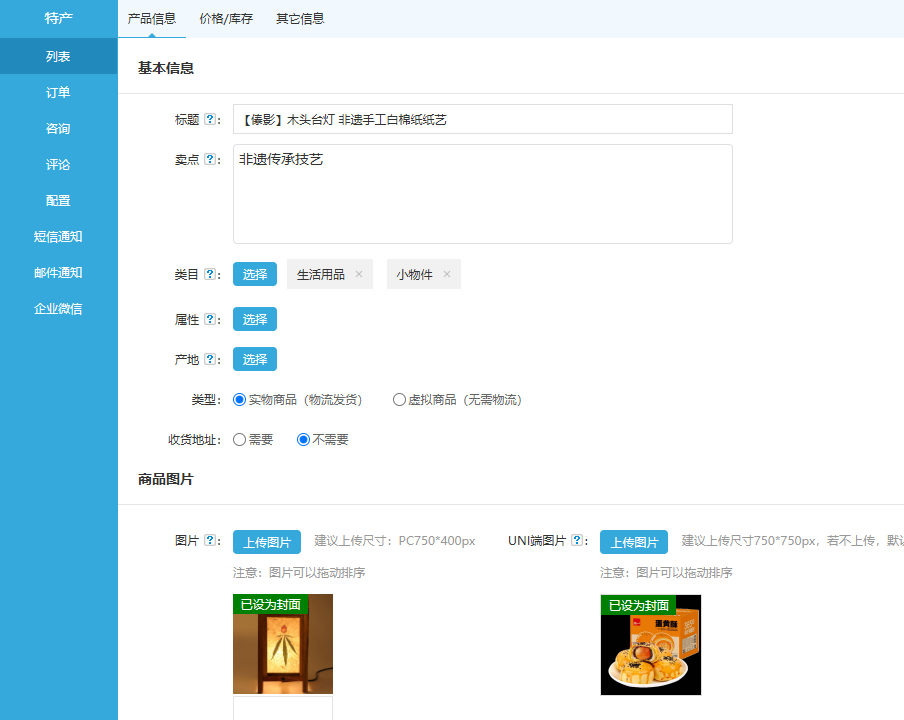Click the help icon beside 卖点
Viewport: 904px width, 720px height.
(x=210, y=160)
